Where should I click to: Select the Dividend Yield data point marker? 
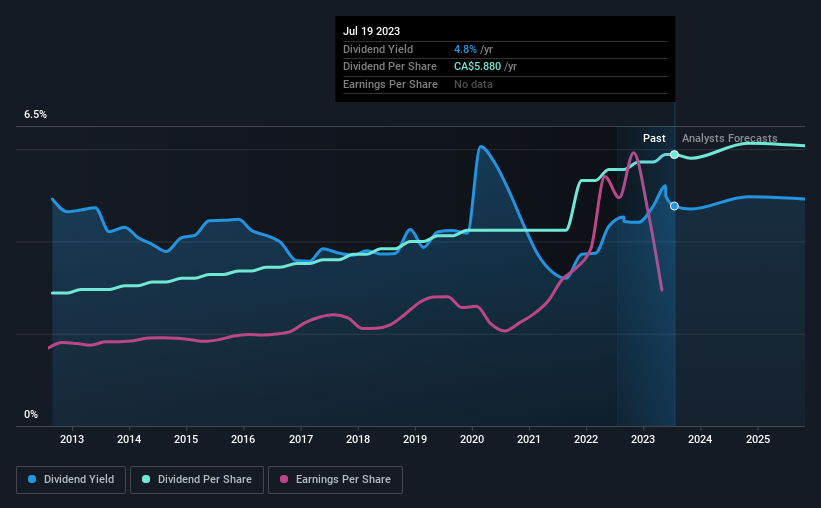(674, 206)
